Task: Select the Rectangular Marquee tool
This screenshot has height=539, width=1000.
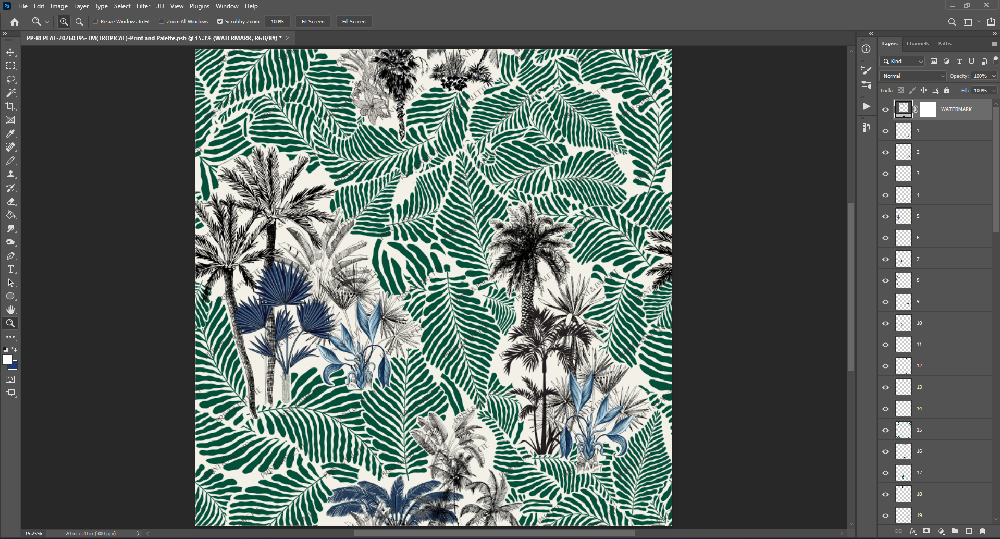Action: [x=11, y=66]
